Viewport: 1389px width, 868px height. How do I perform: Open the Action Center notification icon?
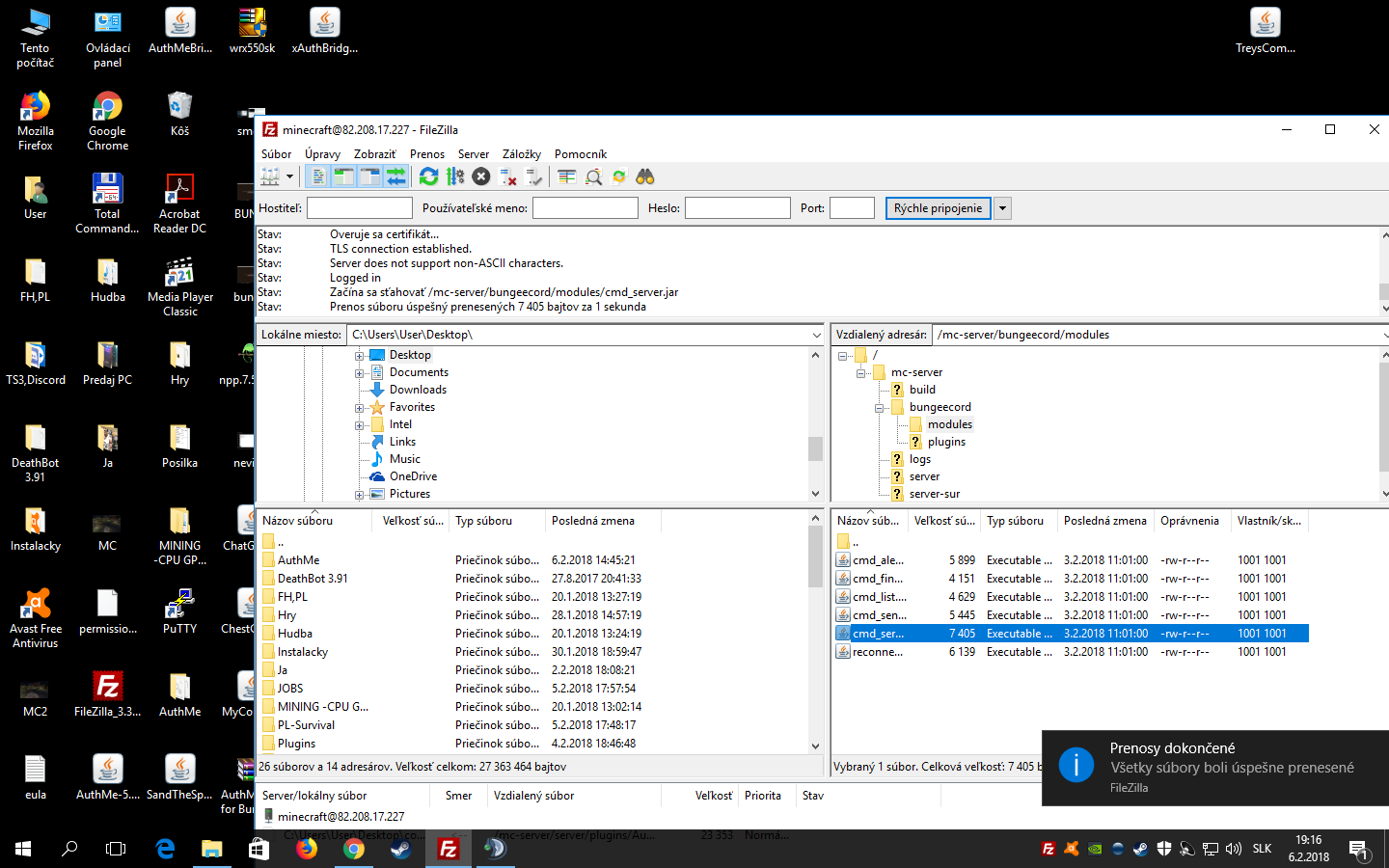(1359, 849)
